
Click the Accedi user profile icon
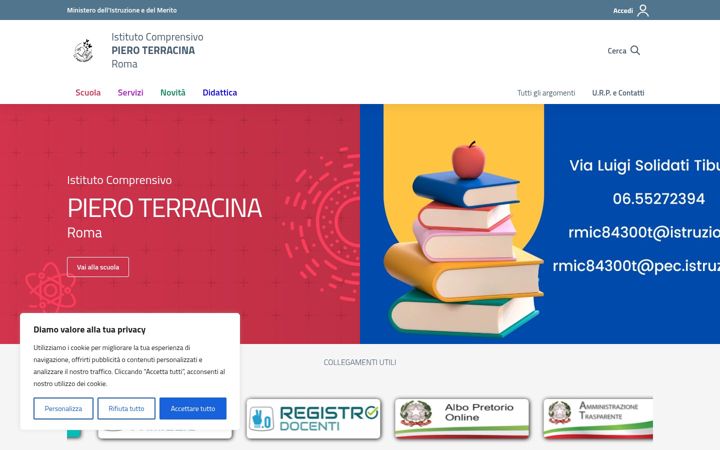(643, 10)
